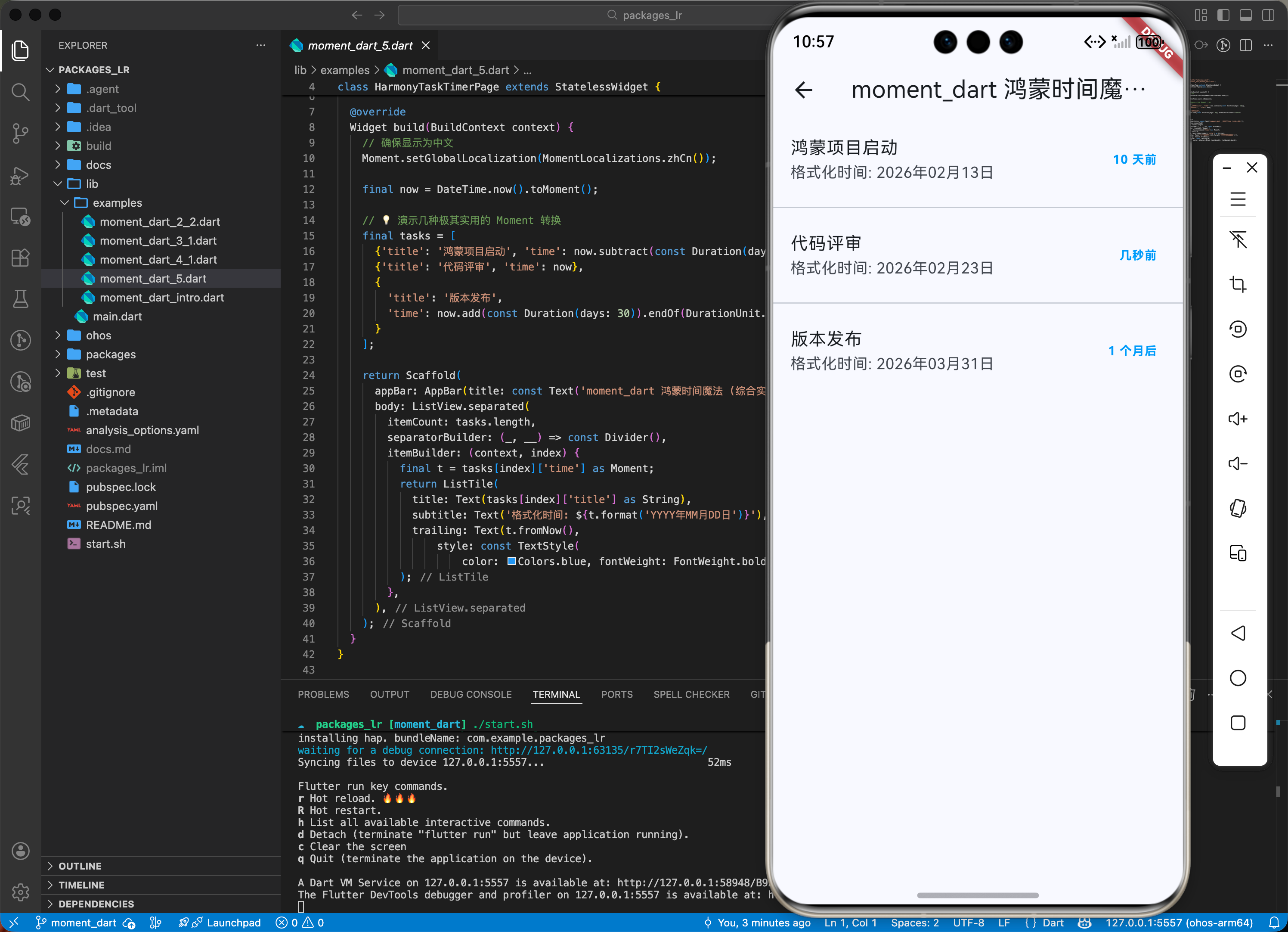Click the Colors.blue color swatch
The width and height of the screenshot is (1288, 932).
(511, 562)
